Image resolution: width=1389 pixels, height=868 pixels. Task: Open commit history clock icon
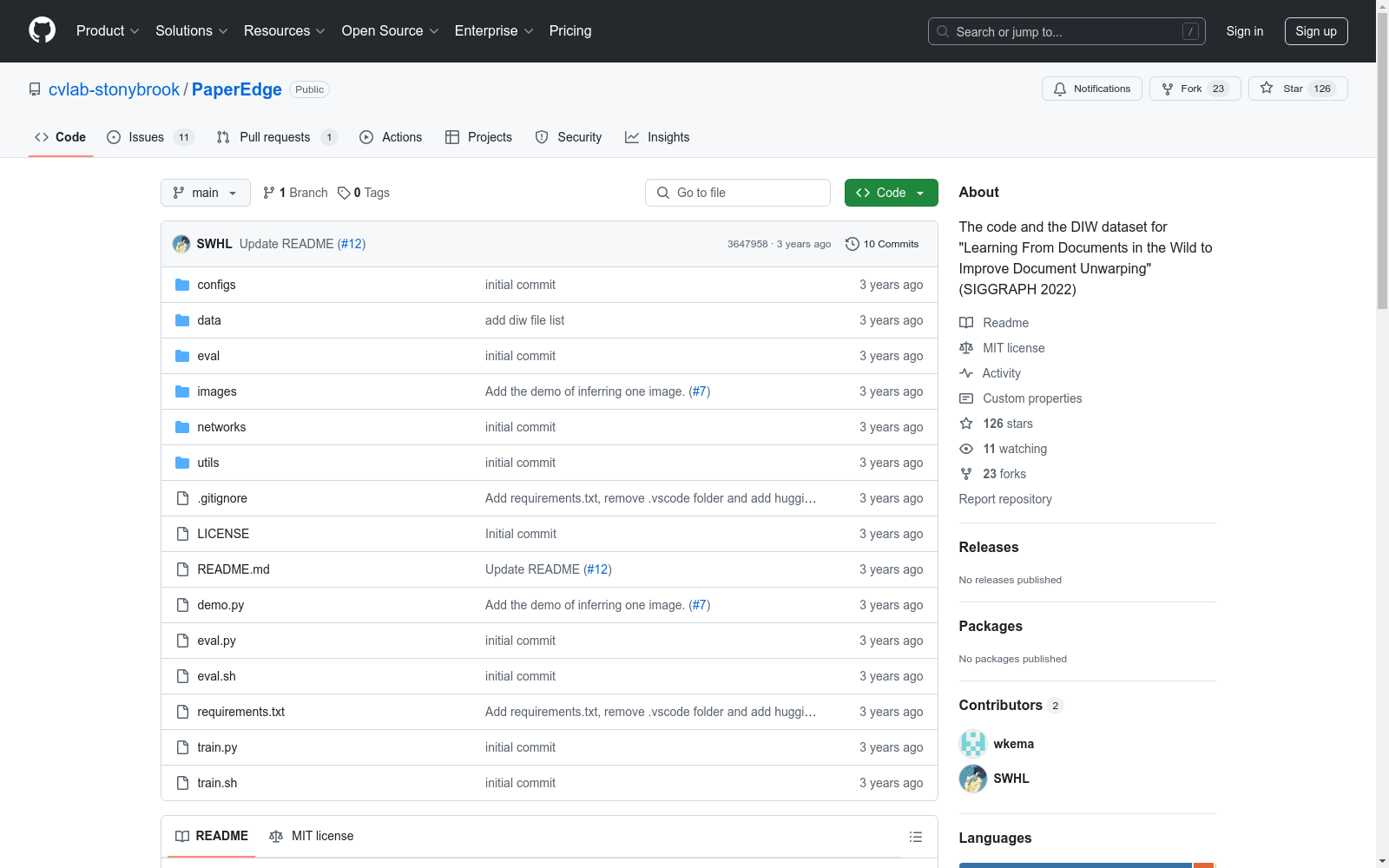coord(852,244)
